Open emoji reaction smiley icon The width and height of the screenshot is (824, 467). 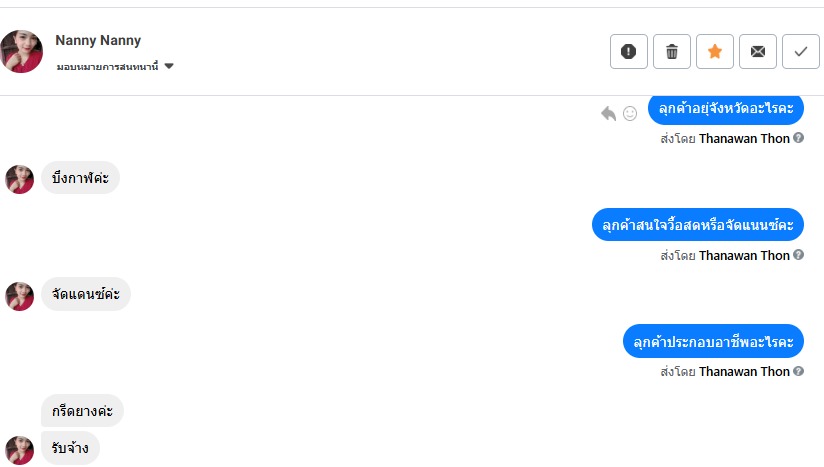[x=630, y=113]
